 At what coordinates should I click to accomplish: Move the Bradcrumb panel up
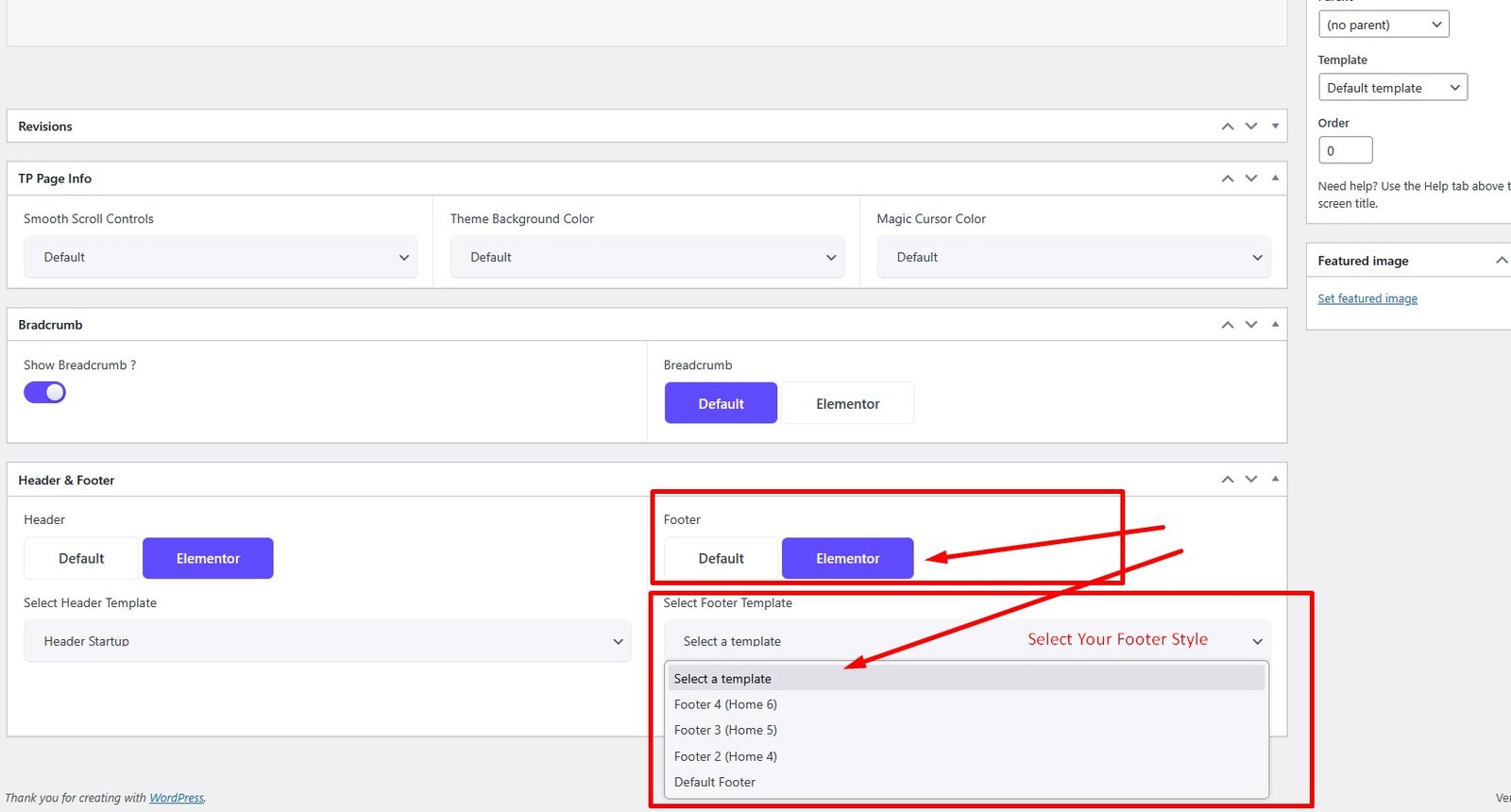coord(1227,325)
